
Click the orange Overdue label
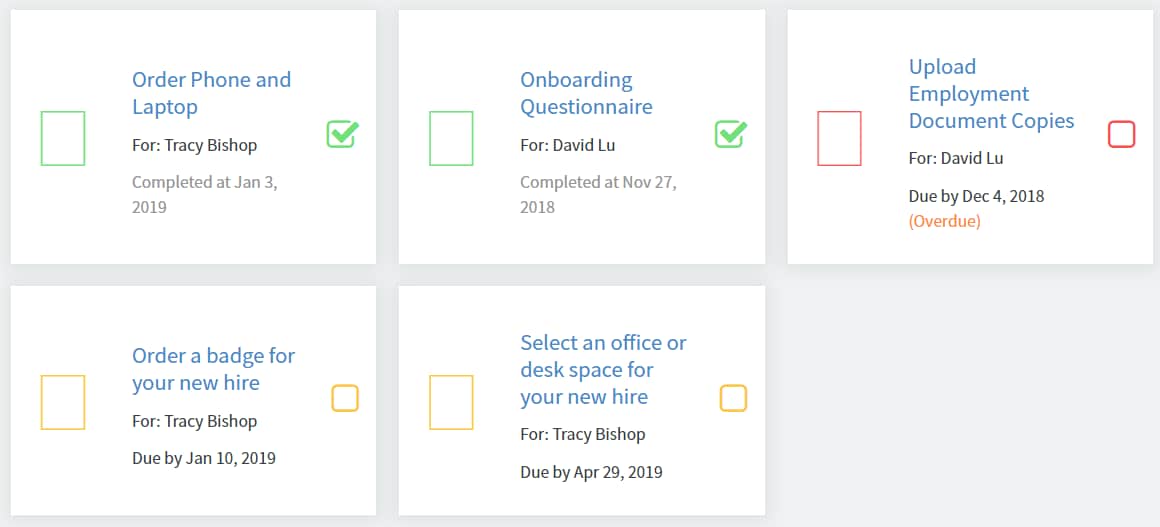tap(945, 221)
